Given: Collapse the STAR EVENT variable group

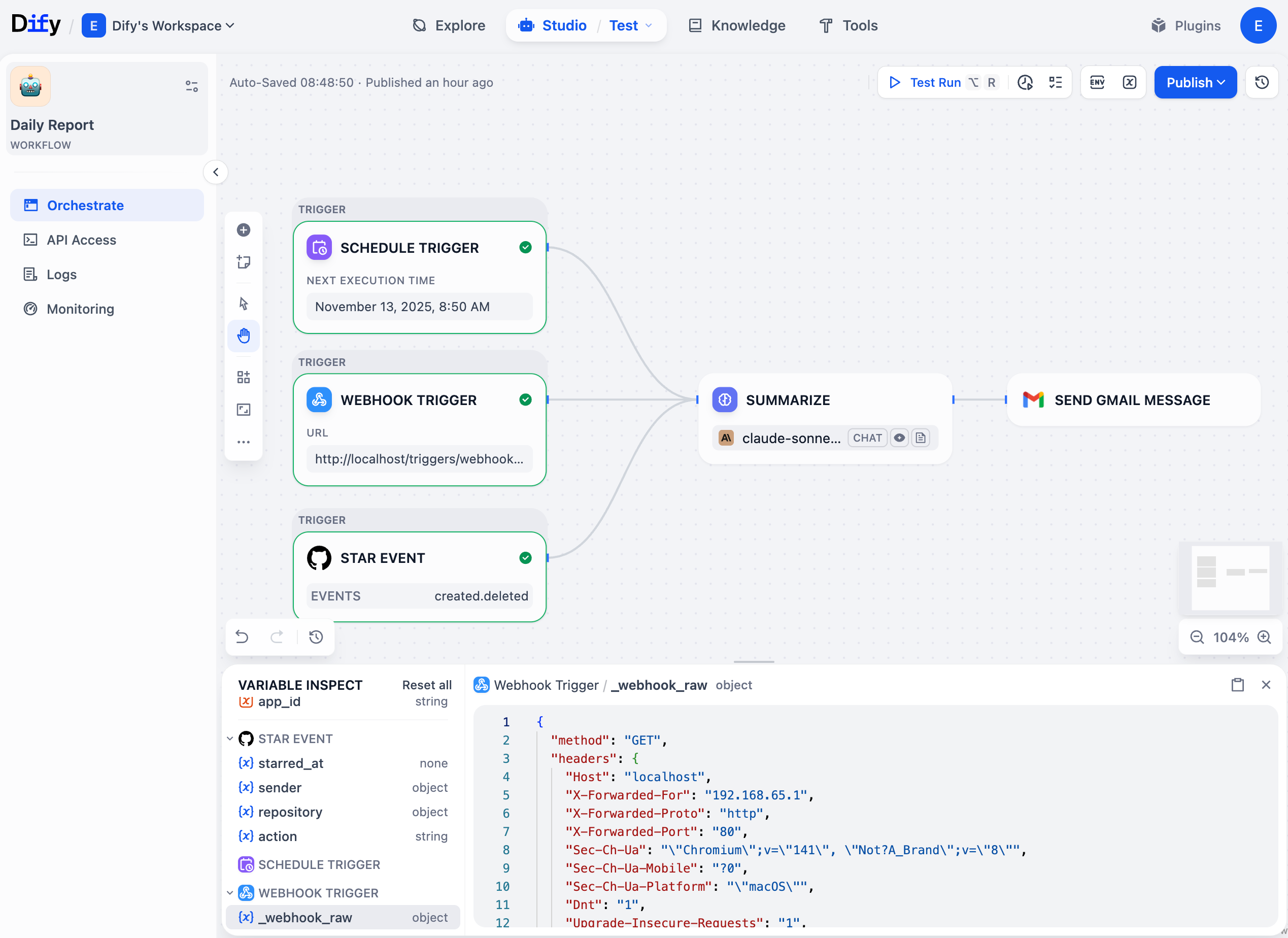Looking at the screenshot, I should coord(229,738).
